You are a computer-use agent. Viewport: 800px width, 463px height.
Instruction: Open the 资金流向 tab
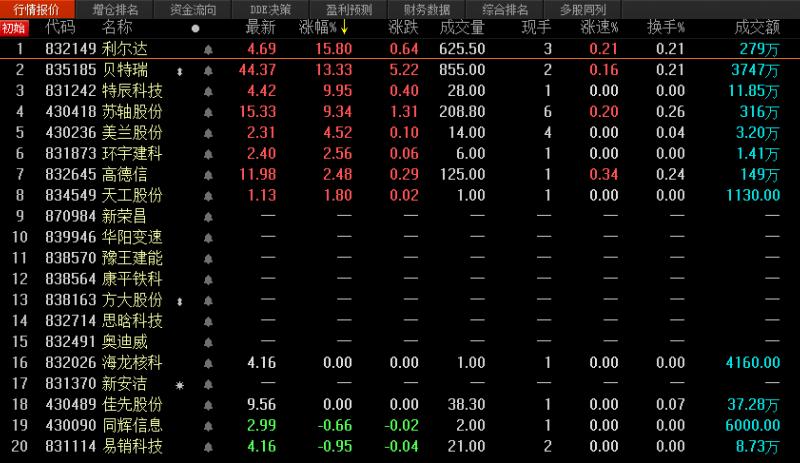193,9
